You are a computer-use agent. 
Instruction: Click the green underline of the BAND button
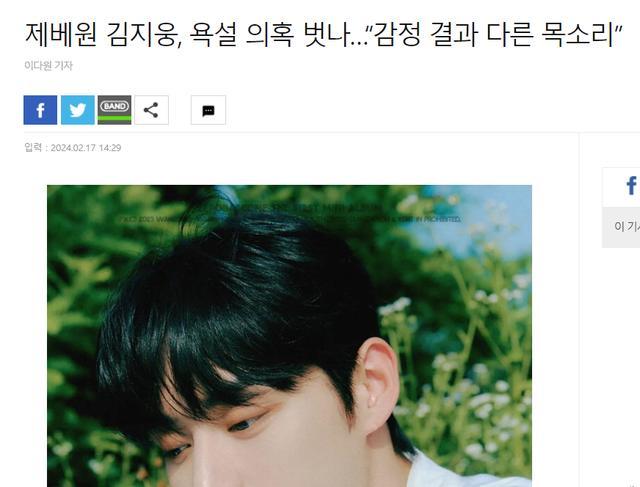click(x=115, y=119)
